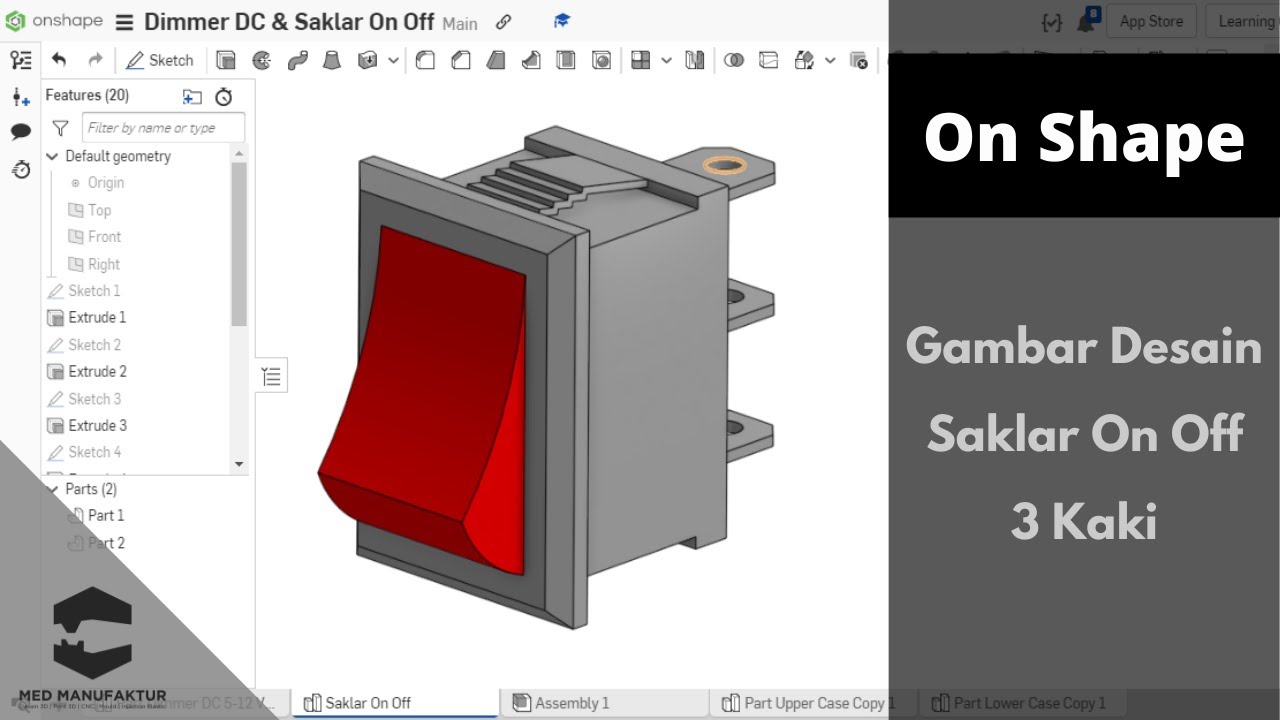Open the Transform tool dropdown arrow
Image resolution: width=1280 pixels, height=720 pixels.
pos(830,60)
